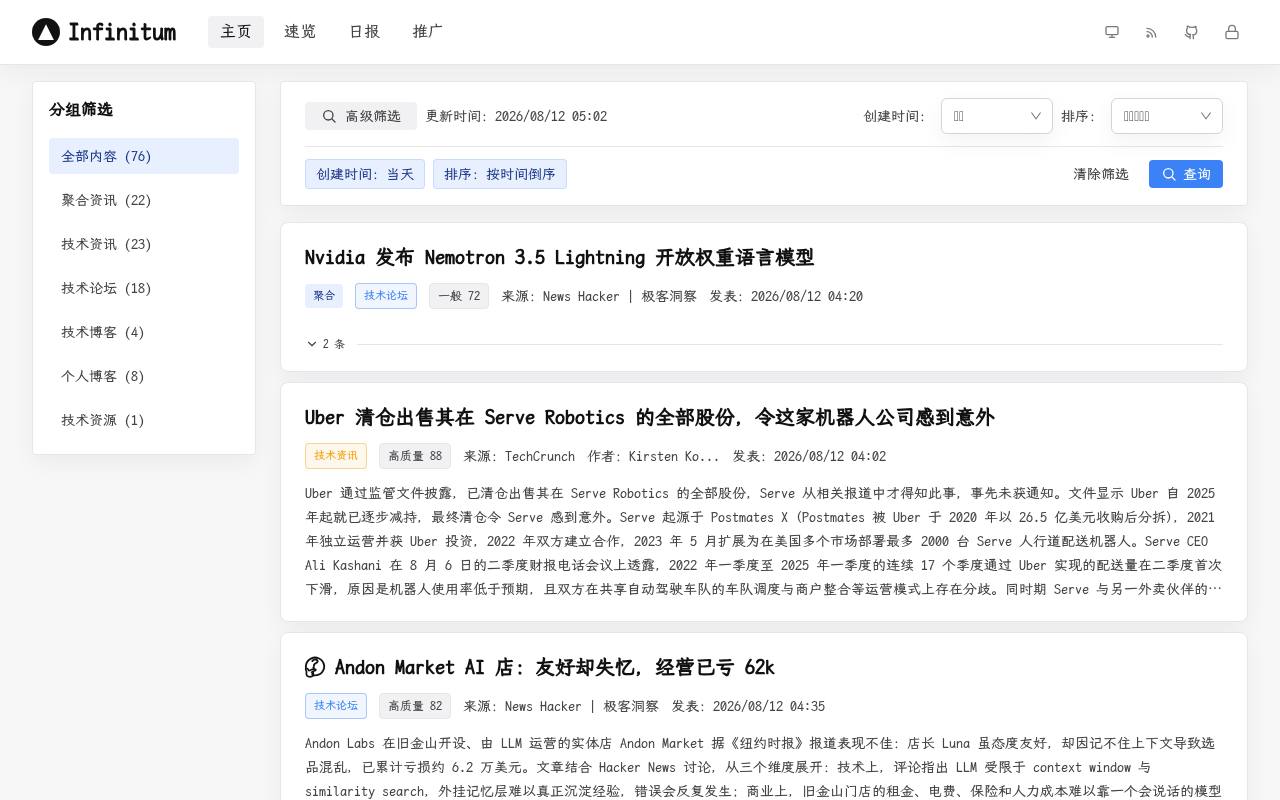The width and height of the screenshot is (1280, 800).
Task: Filter by 技术资源 (1)
Action: 144,420
